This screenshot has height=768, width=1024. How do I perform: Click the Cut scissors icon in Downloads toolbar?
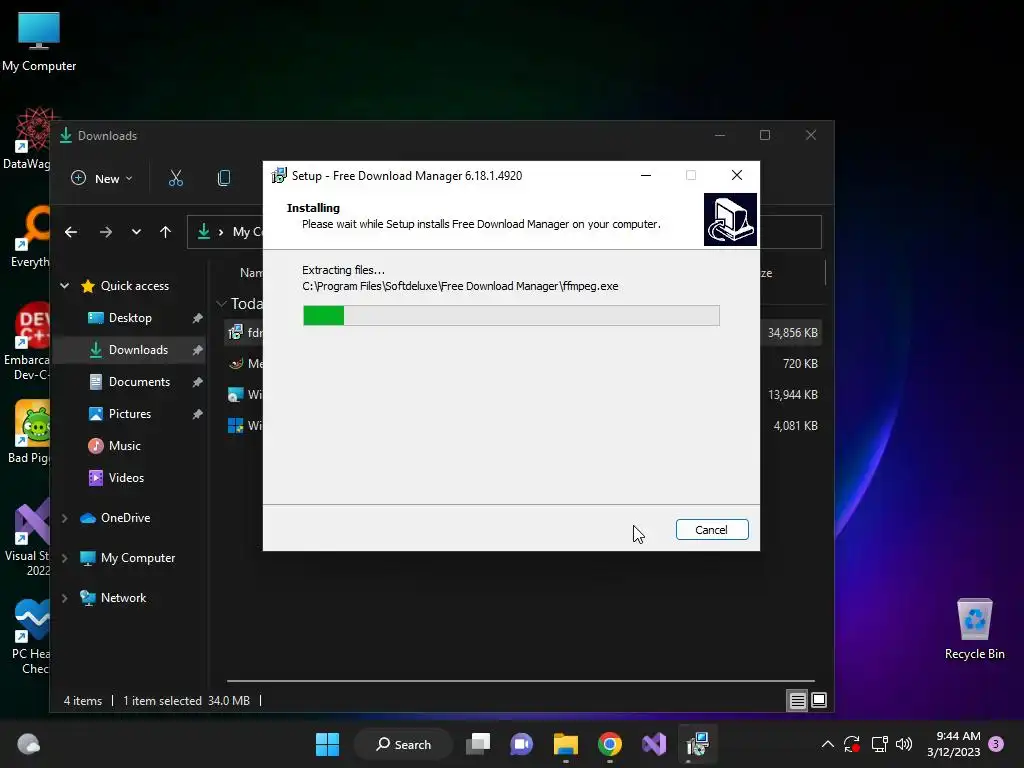pyautogui.click(x=176, y=178)
